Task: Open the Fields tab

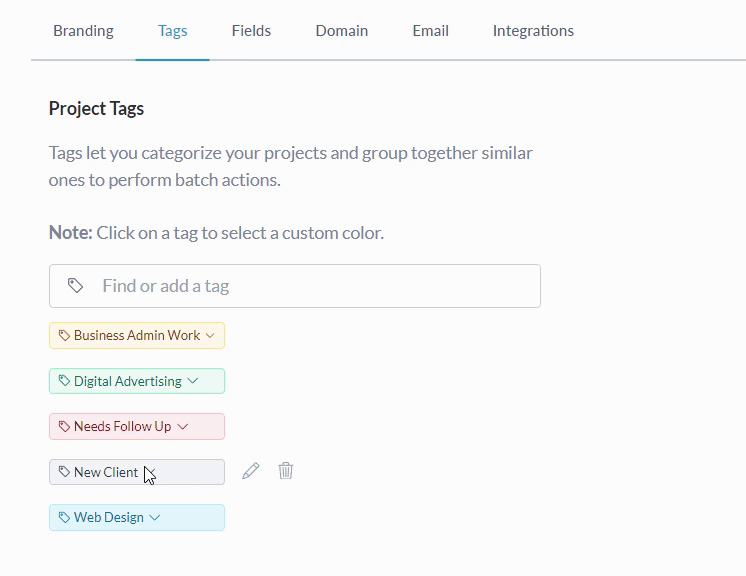Action: click(x=251, y=31)
